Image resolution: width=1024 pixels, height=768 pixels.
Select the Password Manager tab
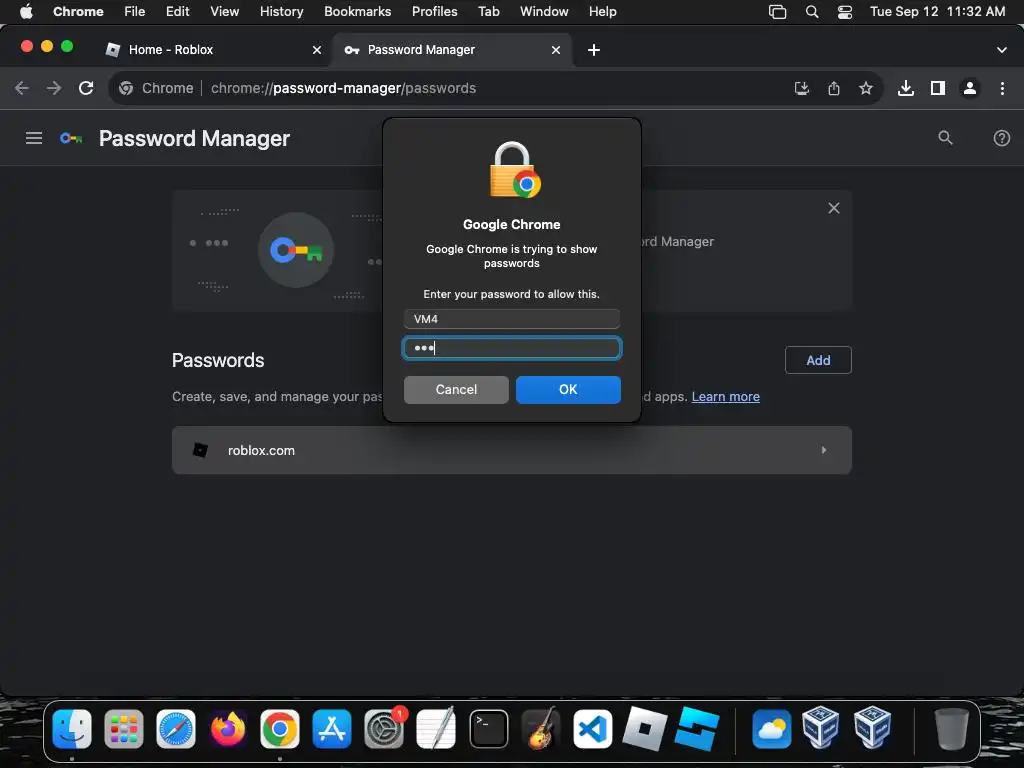tap(452, 50)
